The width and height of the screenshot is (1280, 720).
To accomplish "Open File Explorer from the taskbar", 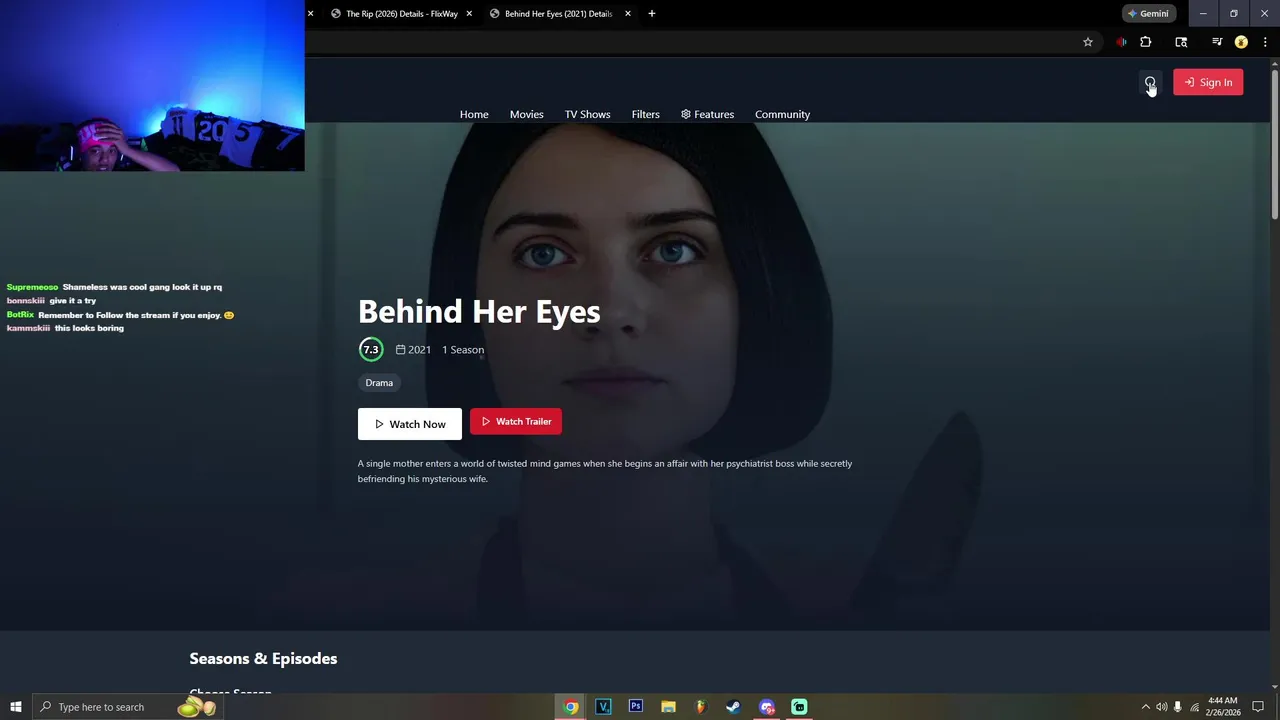I will click(668, 707).
